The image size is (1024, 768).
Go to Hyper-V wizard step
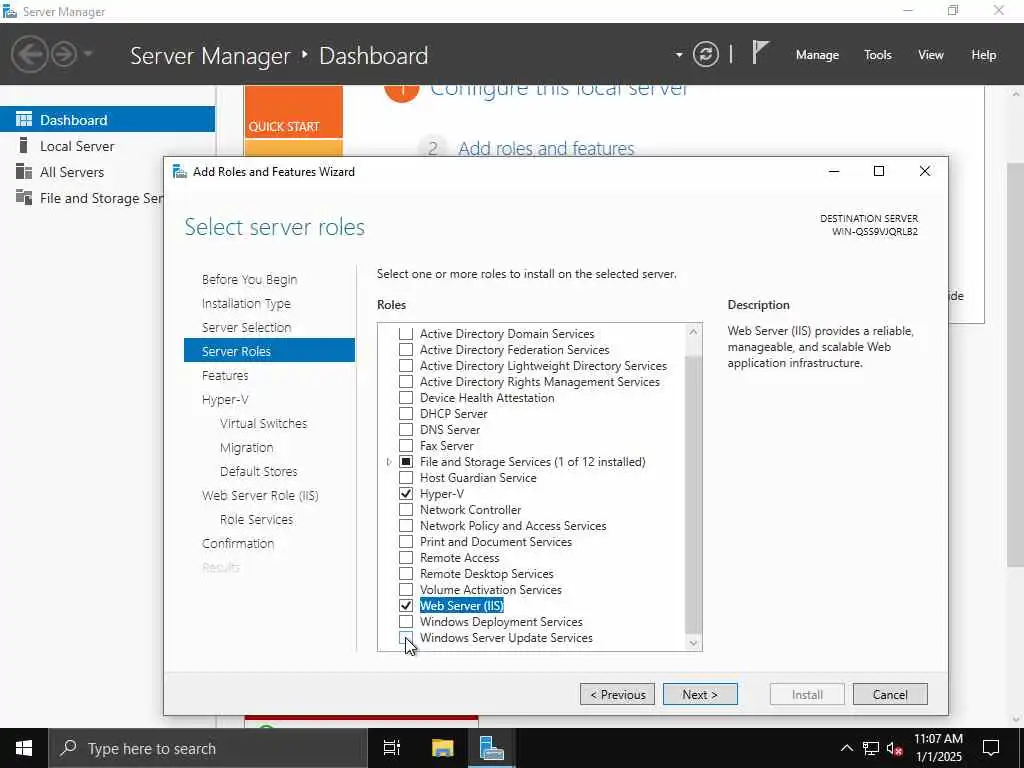pos(225,400)
